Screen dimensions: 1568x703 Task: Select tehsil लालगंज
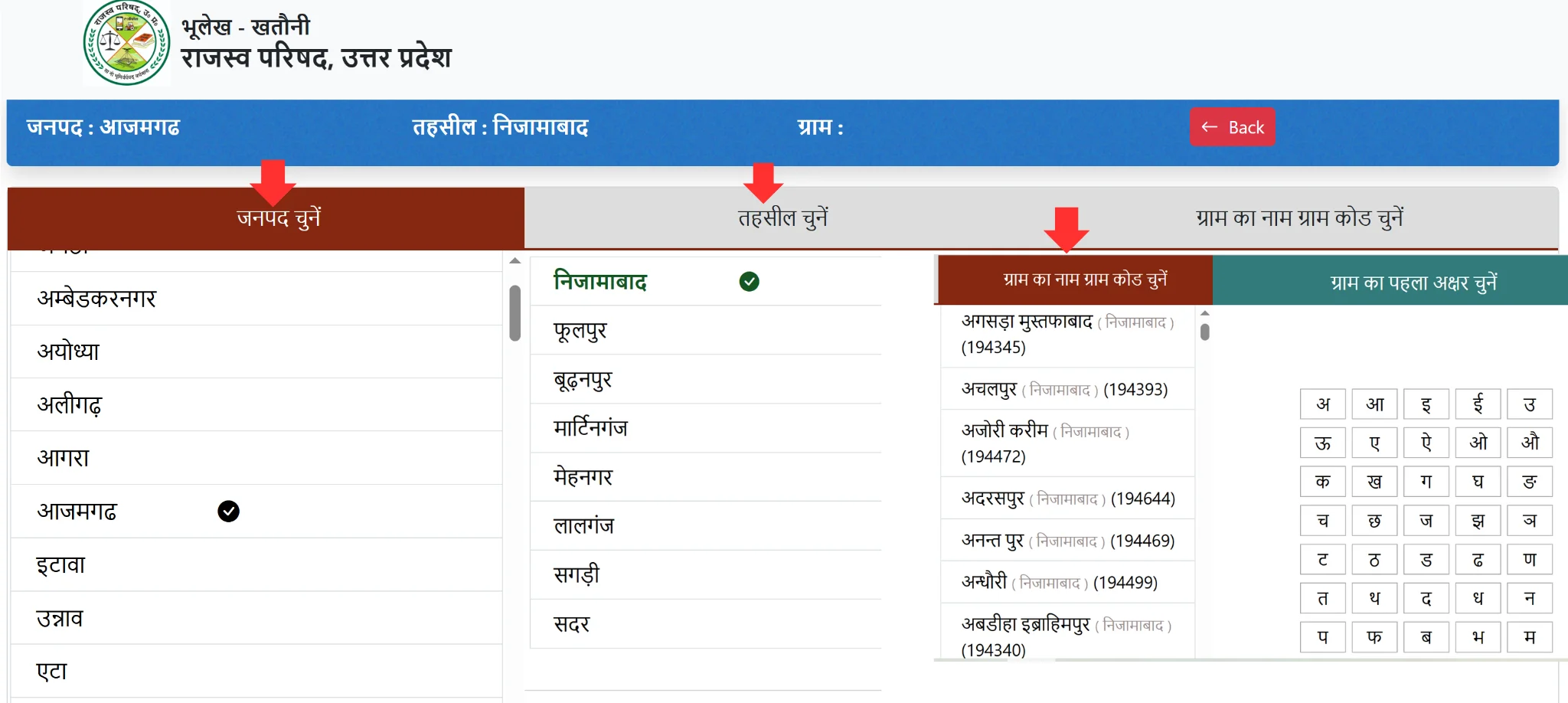(x=705, y=526)
